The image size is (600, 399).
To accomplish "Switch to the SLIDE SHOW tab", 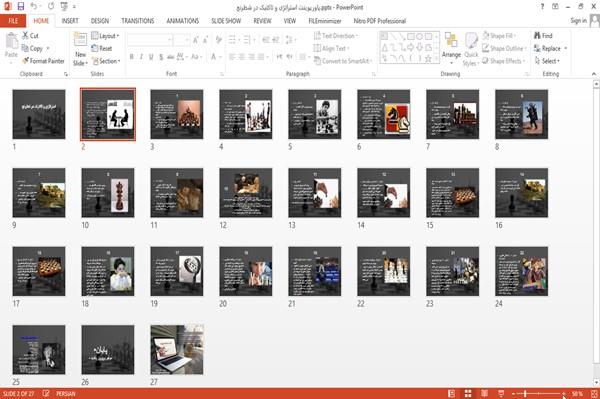I will (x=226, y=21).
